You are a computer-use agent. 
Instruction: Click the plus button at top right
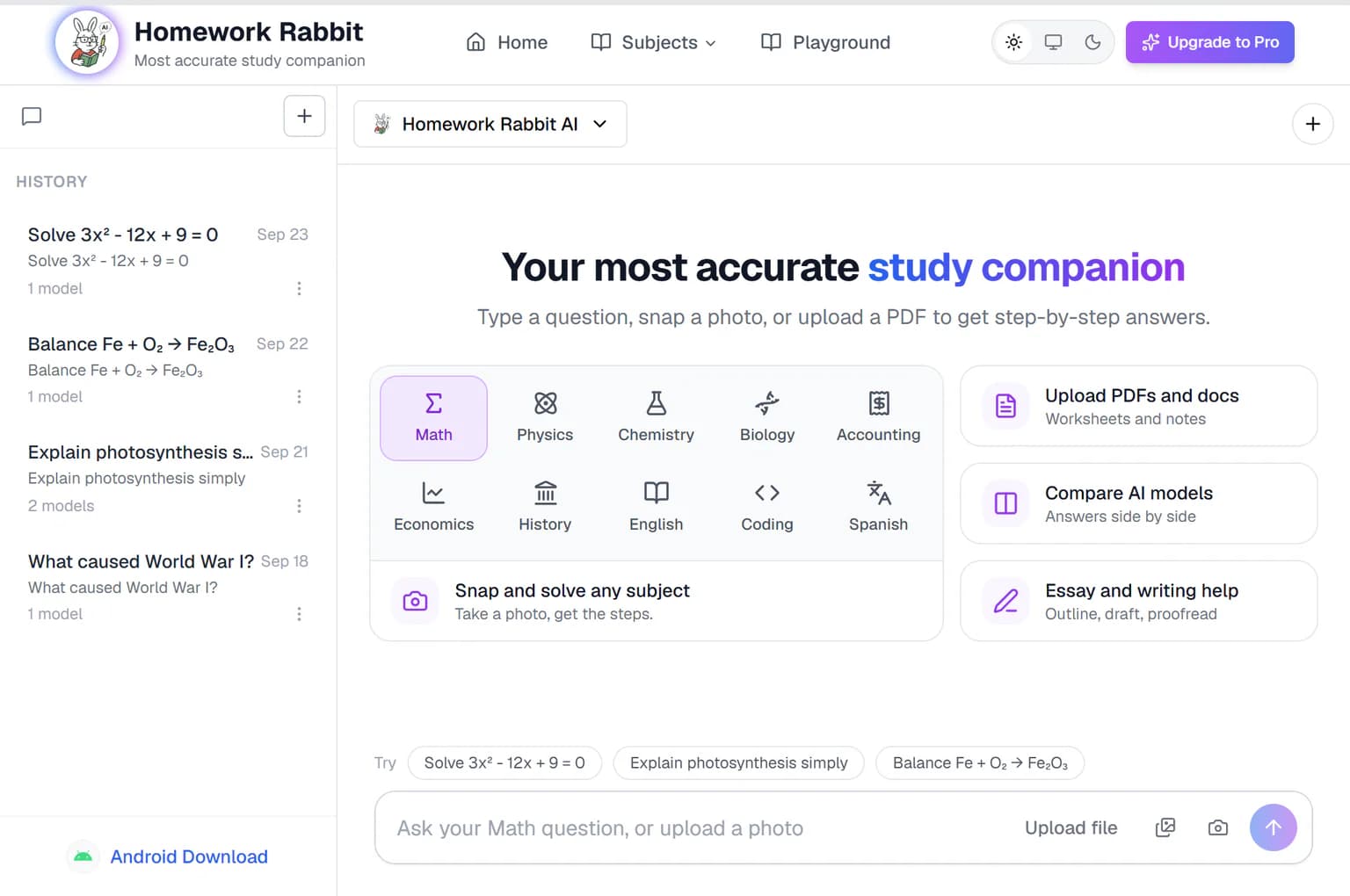tap(1312, 124)
